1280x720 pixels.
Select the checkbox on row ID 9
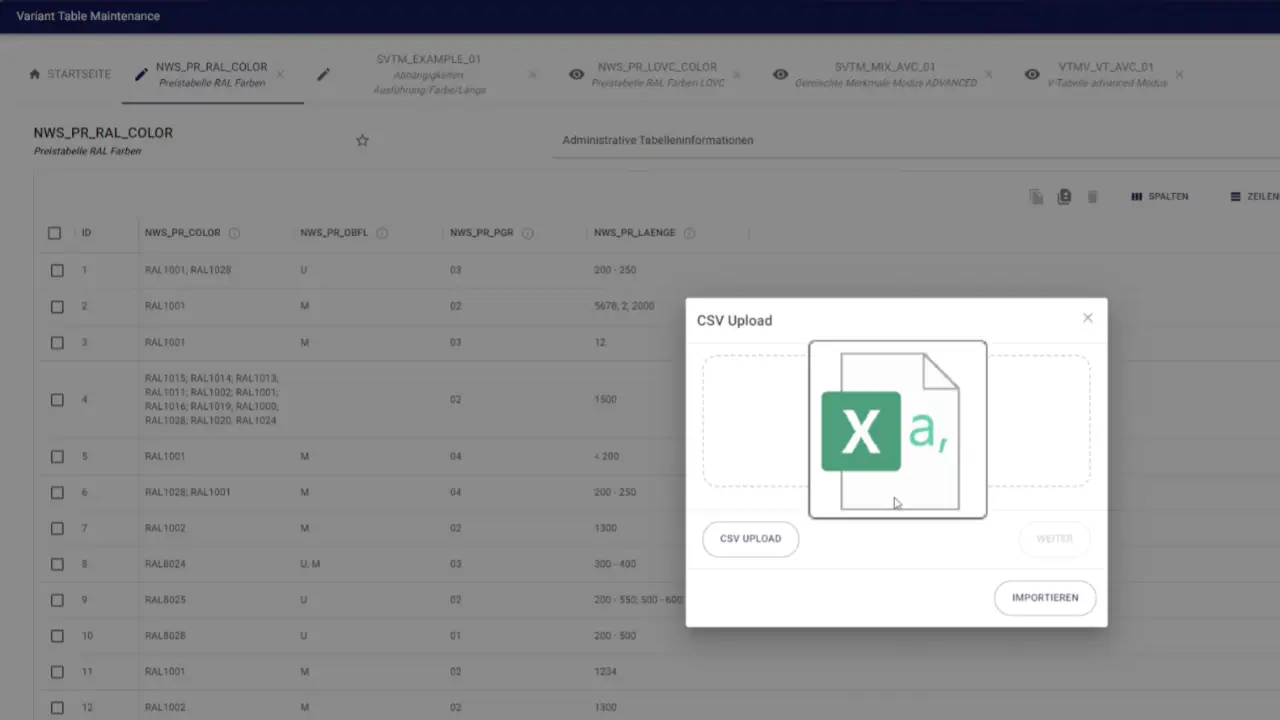pyautogui.click(x=57, y=599)
